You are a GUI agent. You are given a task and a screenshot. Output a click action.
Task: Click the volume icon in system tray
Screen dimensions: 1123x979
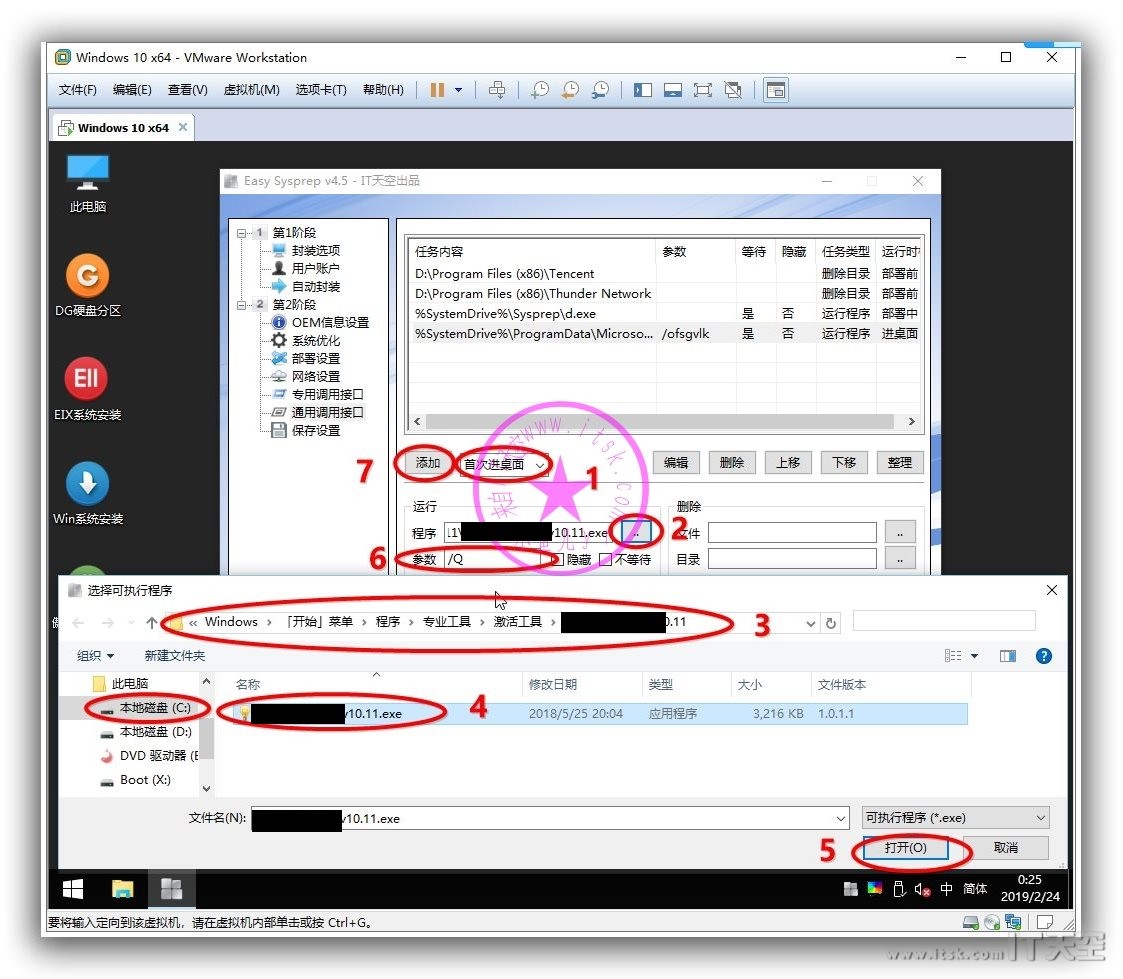[922, 889]
